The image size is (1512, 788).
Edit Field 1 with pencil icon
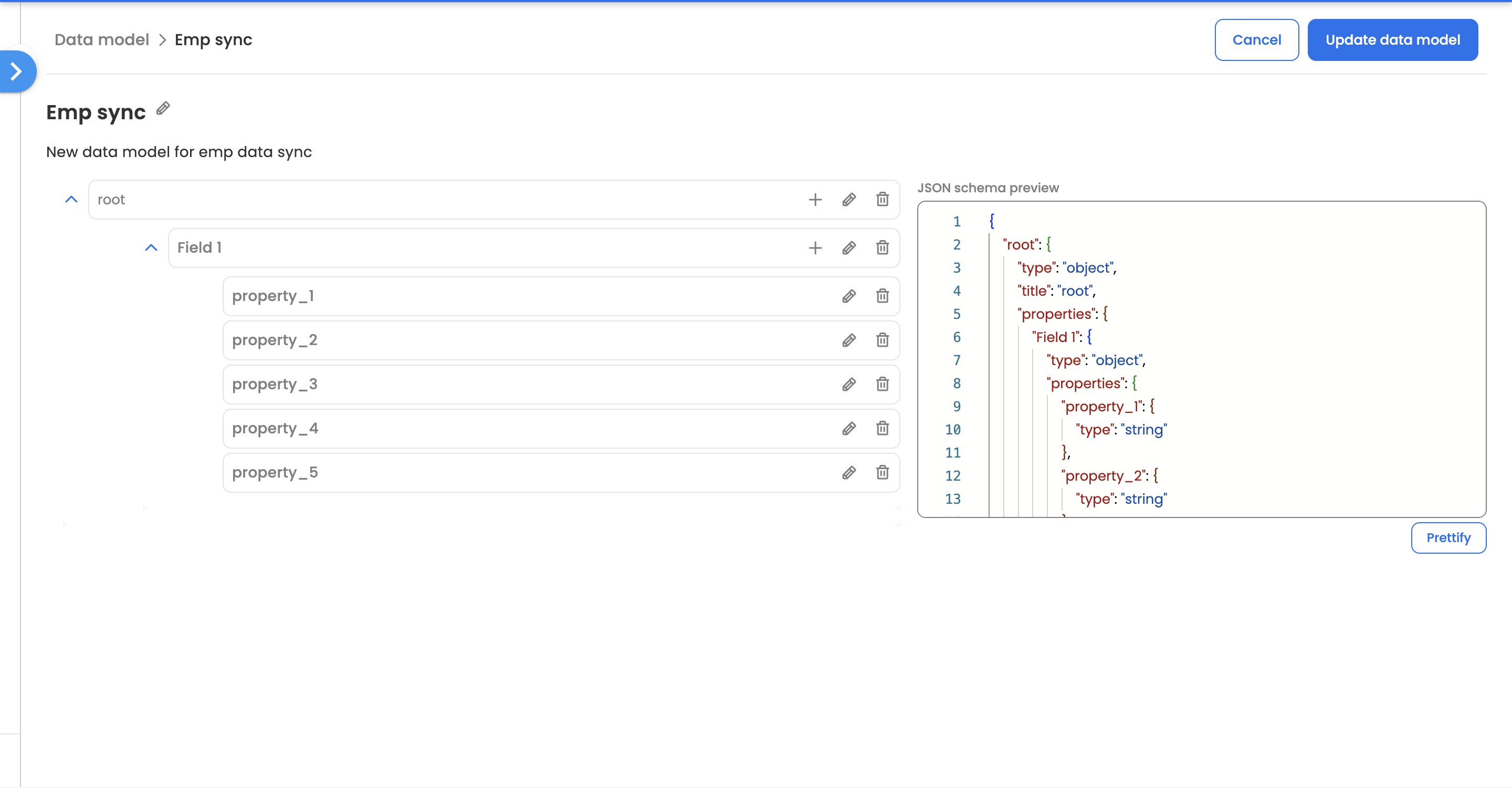[x=849, y=248]
